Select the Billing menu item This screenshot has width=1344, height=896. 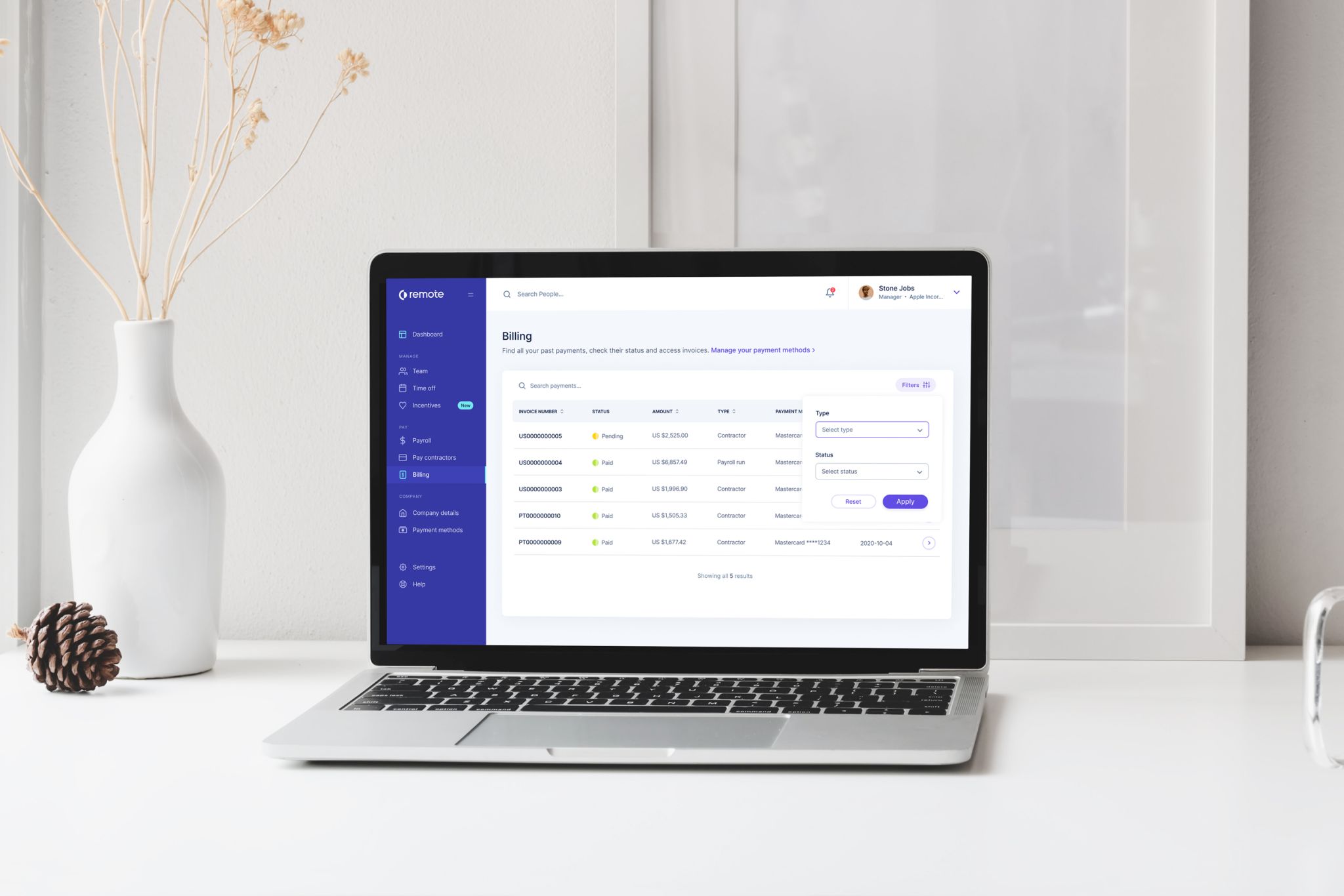420,473
